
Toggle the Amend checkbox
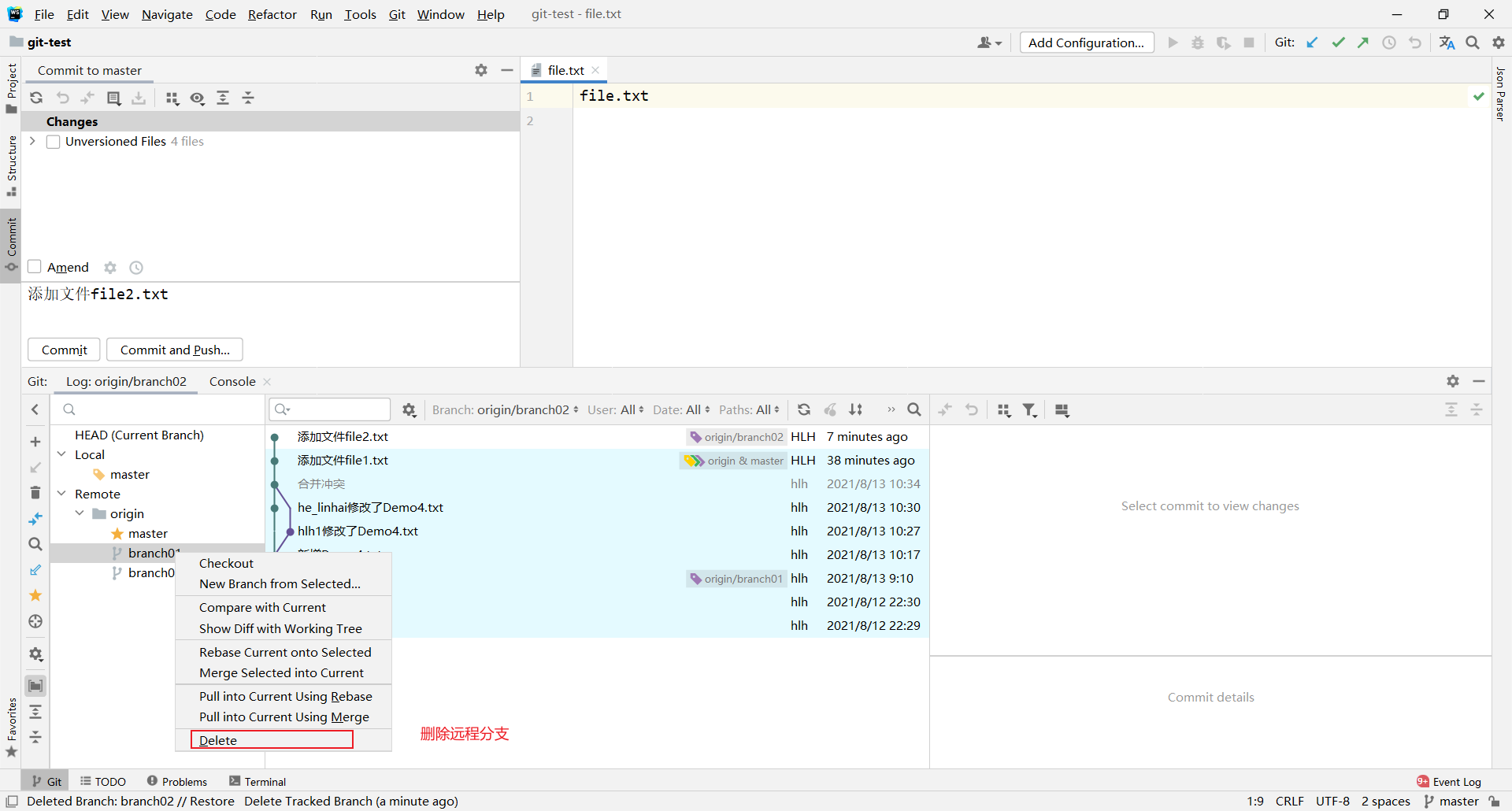click(x=34, y=267)
